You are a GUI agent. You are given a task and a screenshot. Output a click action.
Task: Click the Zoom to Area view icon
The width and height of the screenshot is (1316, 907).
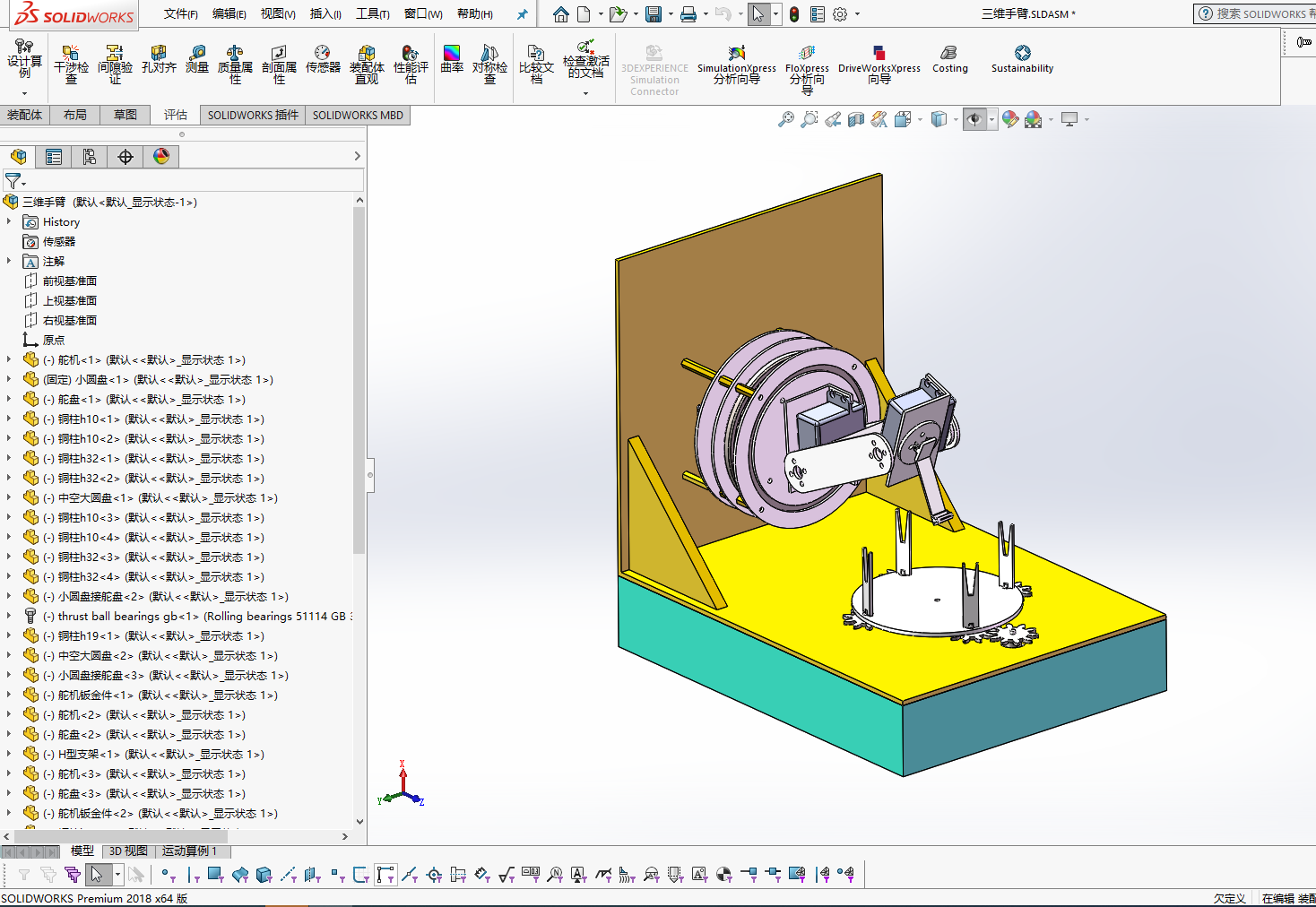point(810,119)
